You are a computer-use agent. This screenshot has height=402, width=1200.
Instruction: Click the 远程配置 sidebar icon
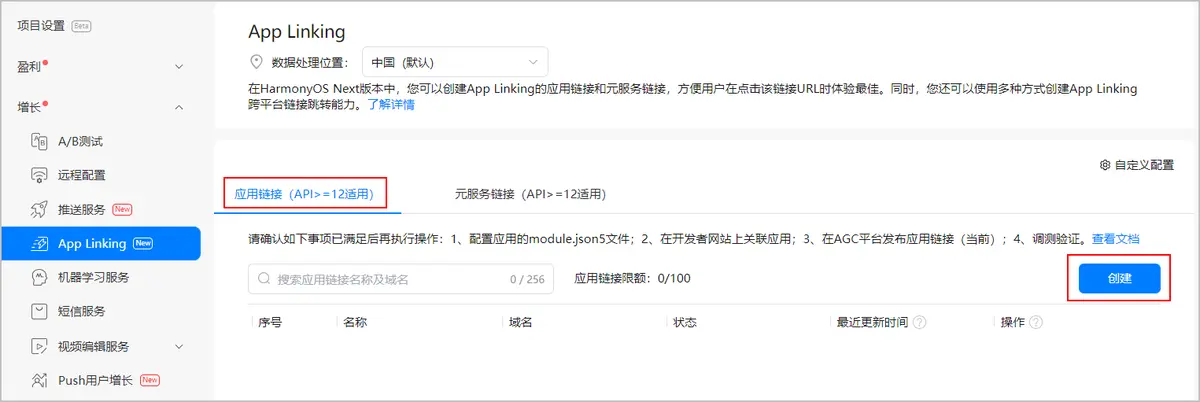[40, 175]
